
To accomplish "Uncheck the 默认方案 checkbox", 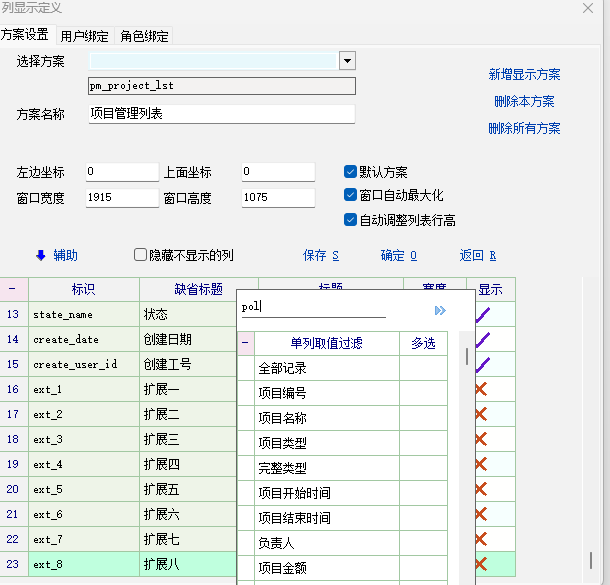I will pos(350,172).
